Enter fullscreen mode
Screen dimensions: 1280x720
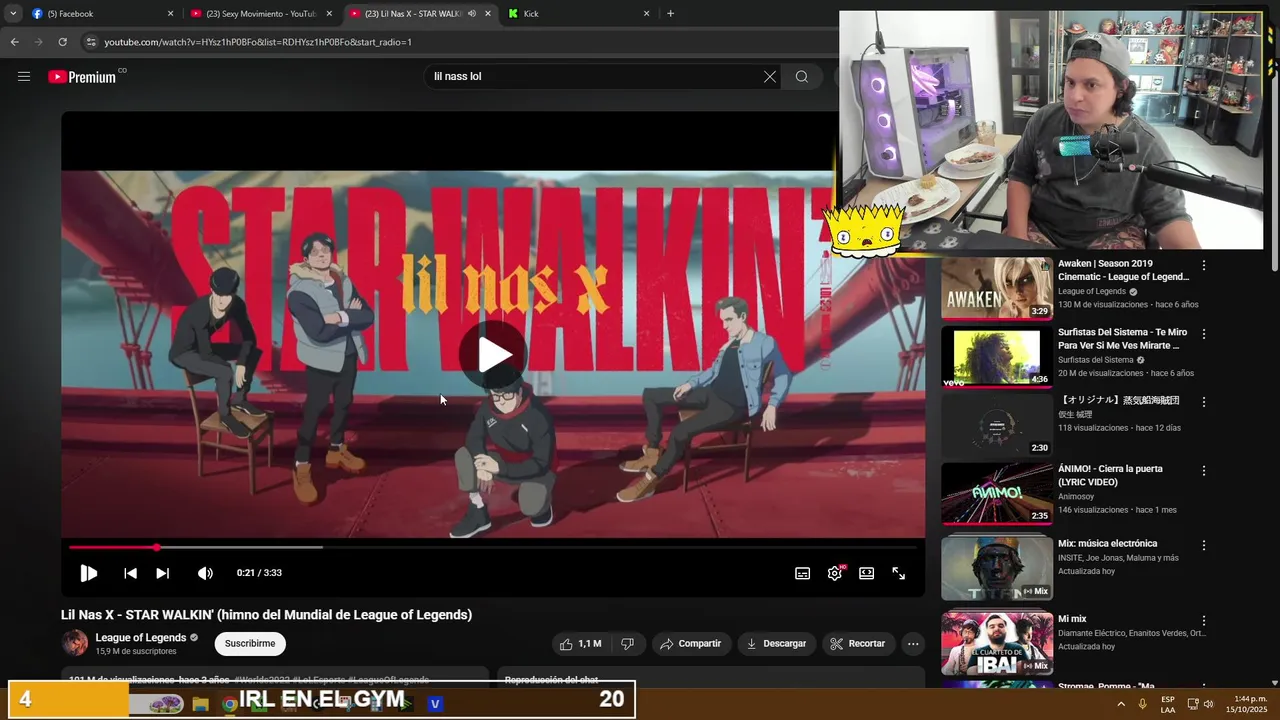[x=899, y=573]
